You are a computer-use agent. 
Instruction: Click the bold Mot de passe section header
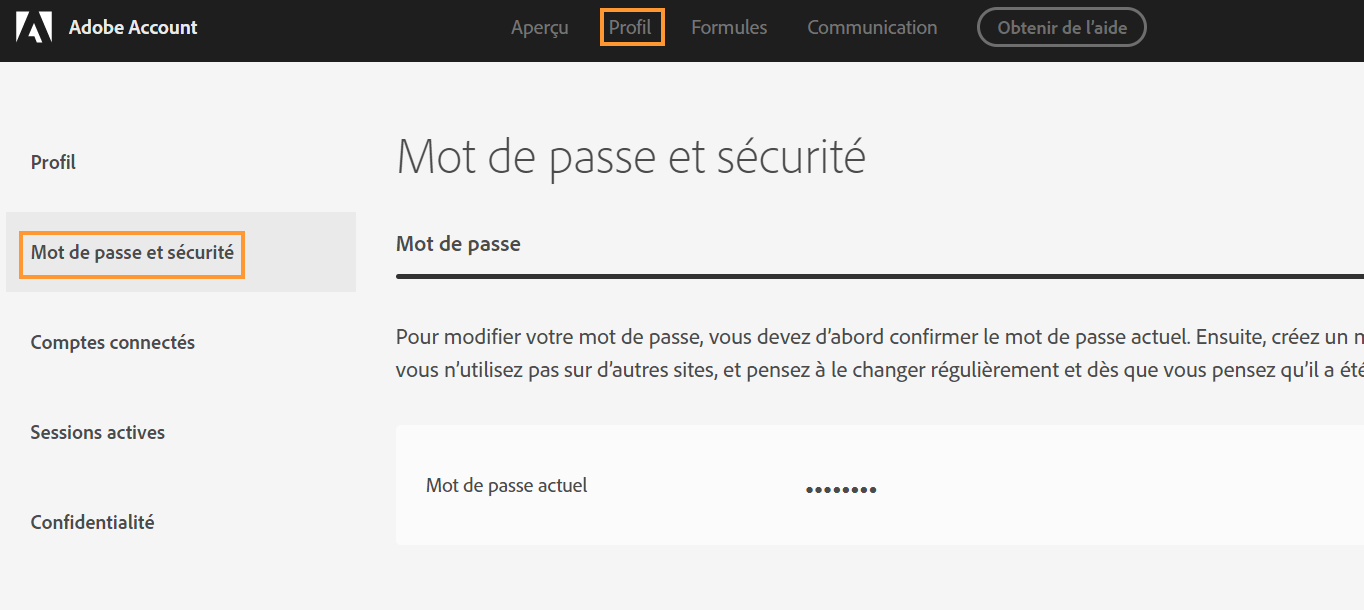tap(458, 243)
